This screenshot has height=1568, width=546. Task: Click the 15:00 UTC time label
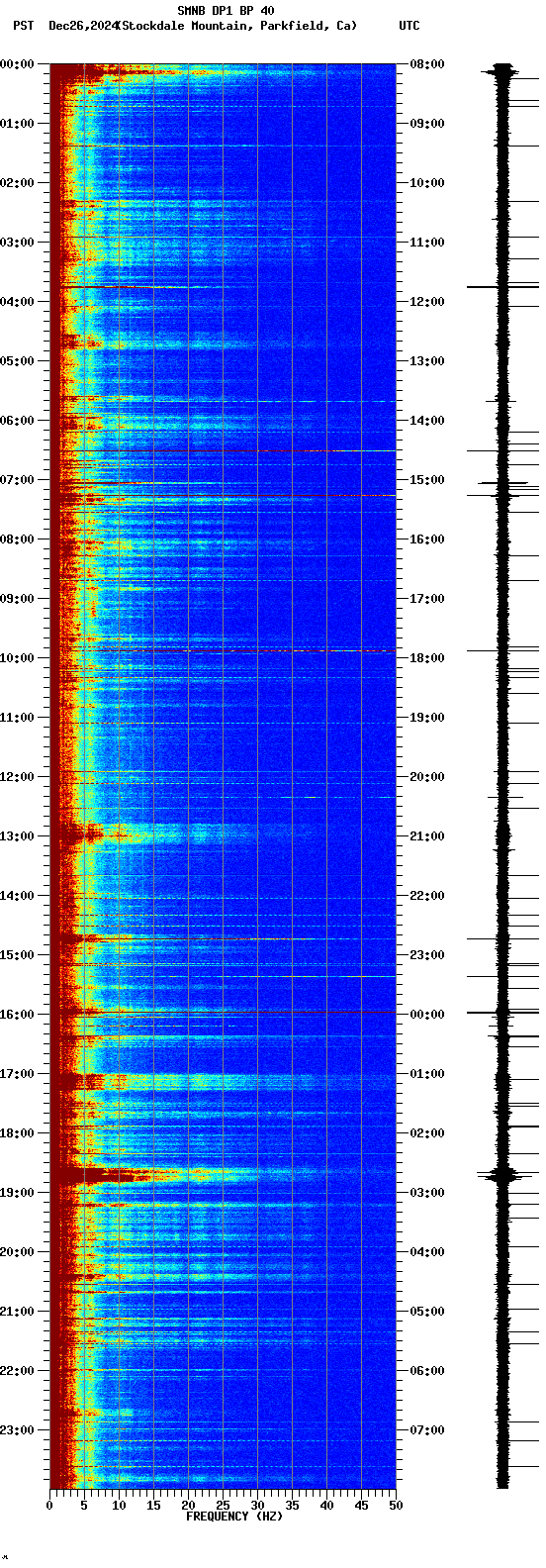click(x=426, y=480)
